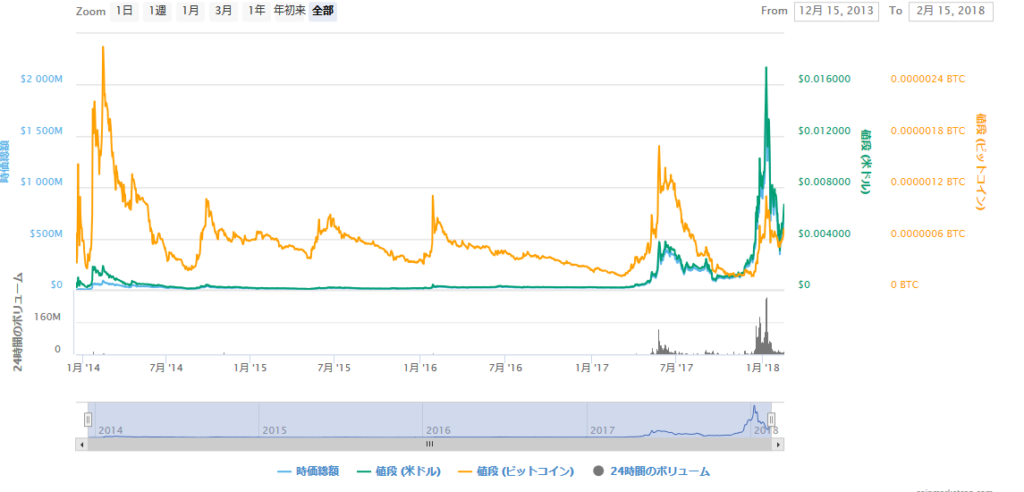Click the scrollbar right arrow
Image resolution: width=1024 pixels, height=492 pixels.
pyautogui.click(x=776, y=443)
